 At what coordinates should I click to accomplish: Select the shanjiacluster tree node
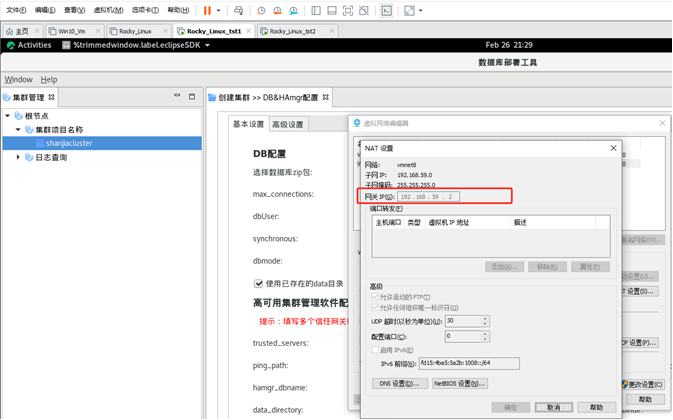(x=68, y=143)
